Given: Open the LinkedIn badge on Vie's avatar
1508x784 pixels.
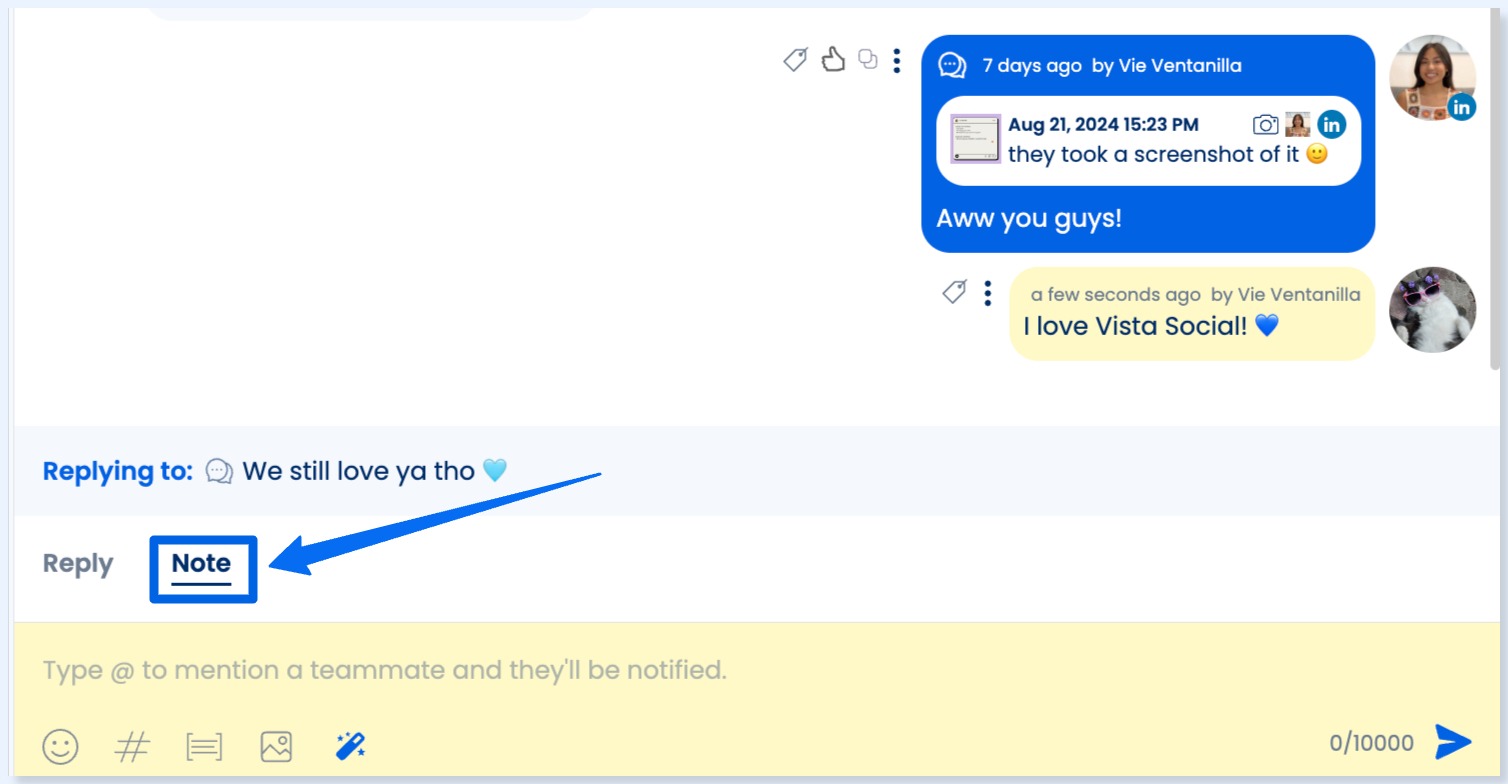Looking at the screenshot, I should 1462,107.
